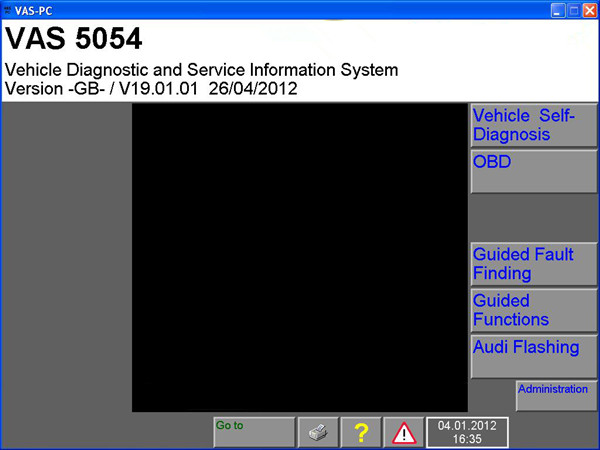Click the VAS 5054 heading
The width and height of the screenshot is (600, 450).
pos(74,39)
